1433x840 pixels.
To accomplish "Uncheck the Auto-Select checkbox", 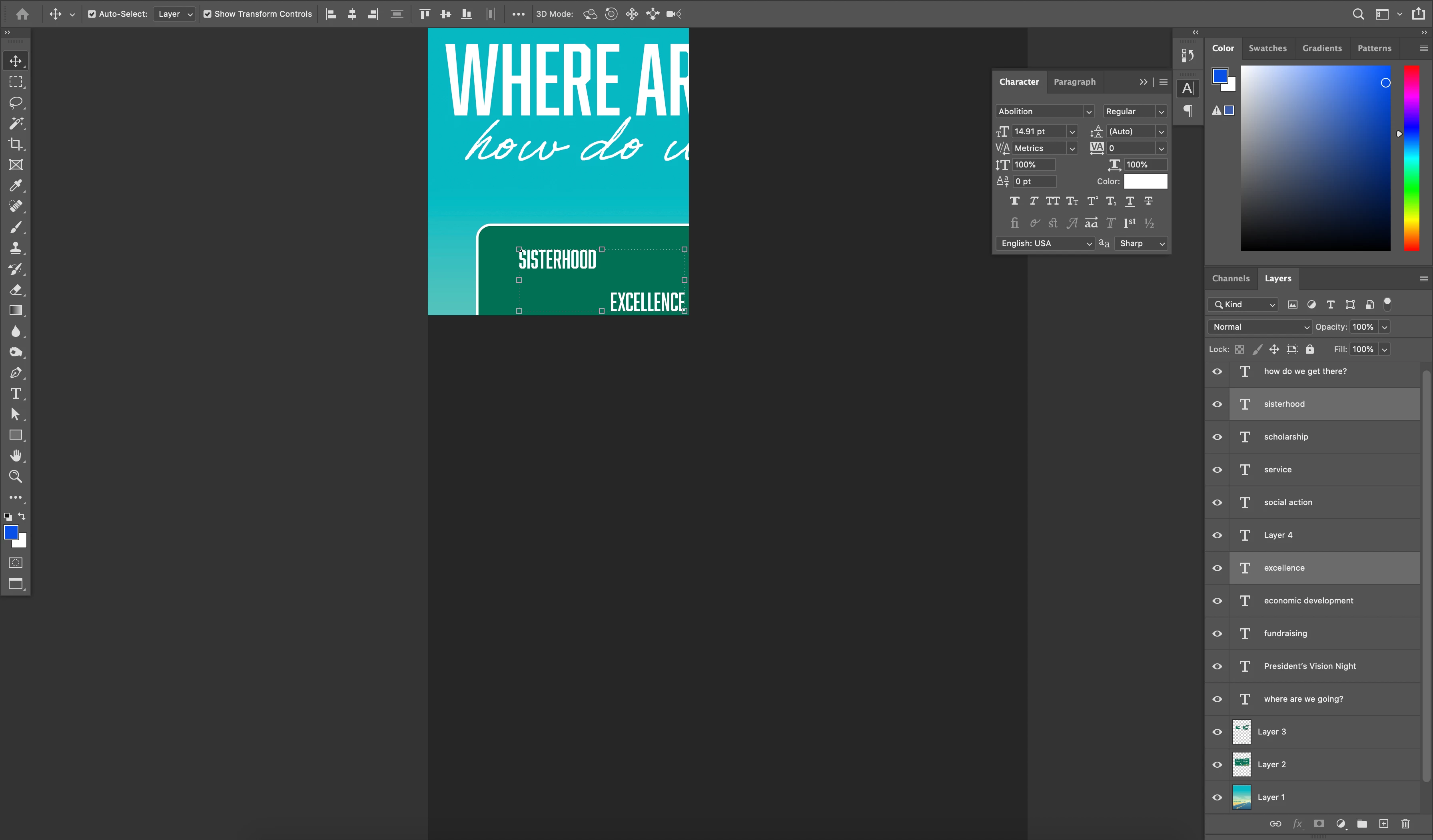I will tap(92, 14).
